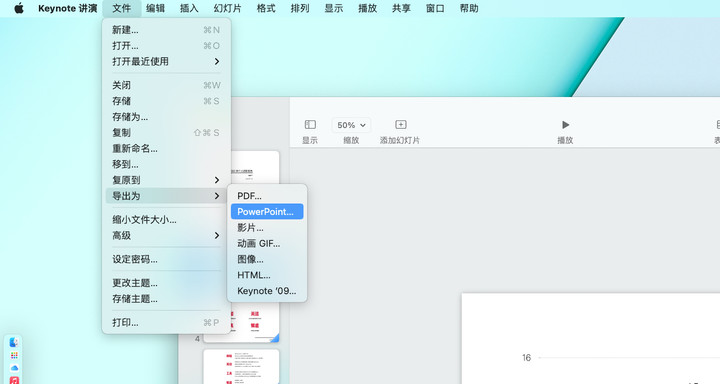Export as 动画 GIF...
The height and width of the screenshot is (384, 720).
click(267, 243)
